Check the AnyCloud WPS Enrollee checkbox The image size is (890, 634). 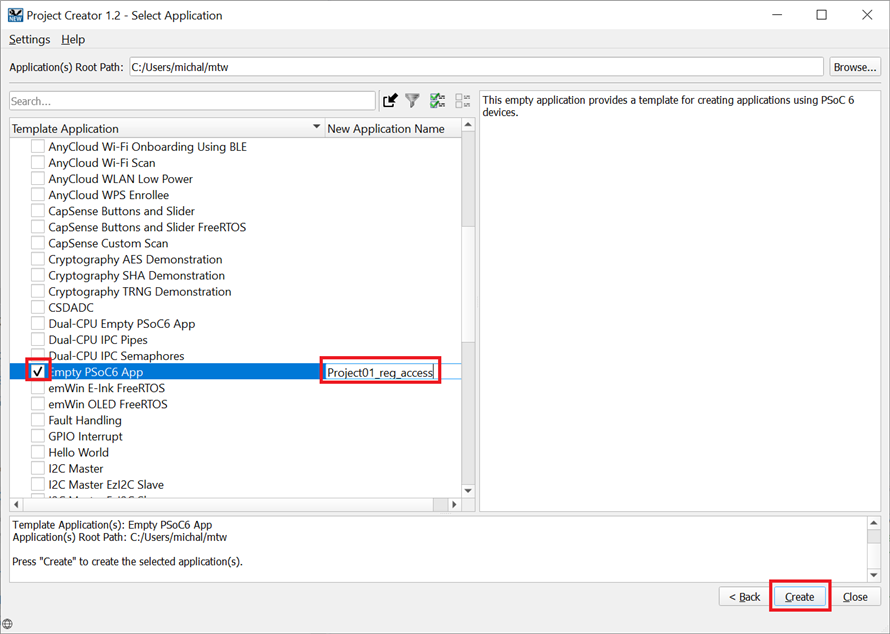click(37, 195)
